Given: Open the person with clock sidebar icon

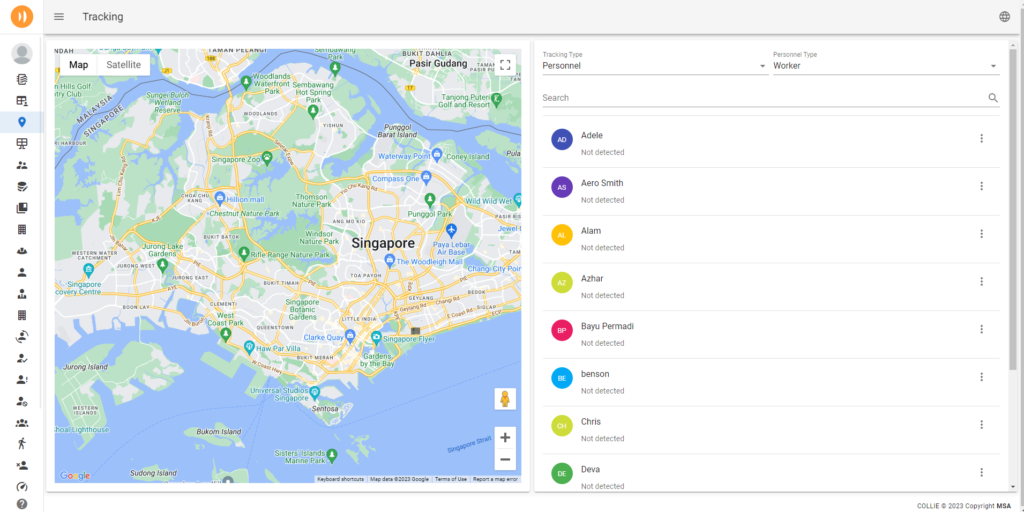Looking at the screenshot, I should [x=22, y=401].
